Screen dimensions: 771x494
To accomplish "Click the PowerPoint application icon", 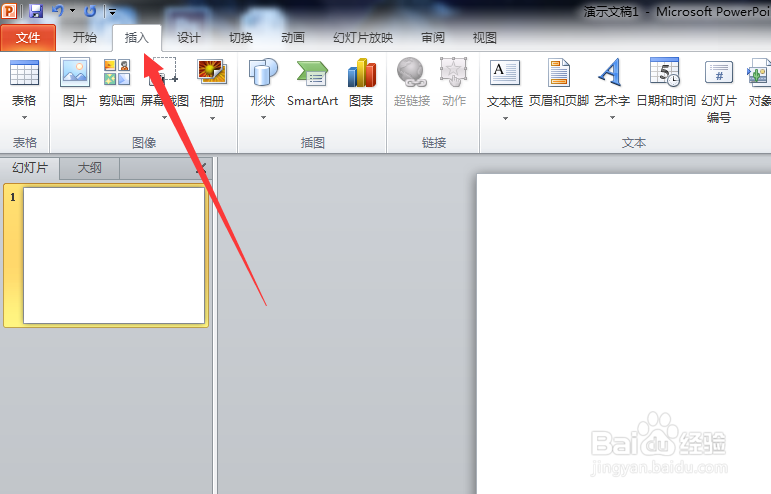I will point(9,11).
